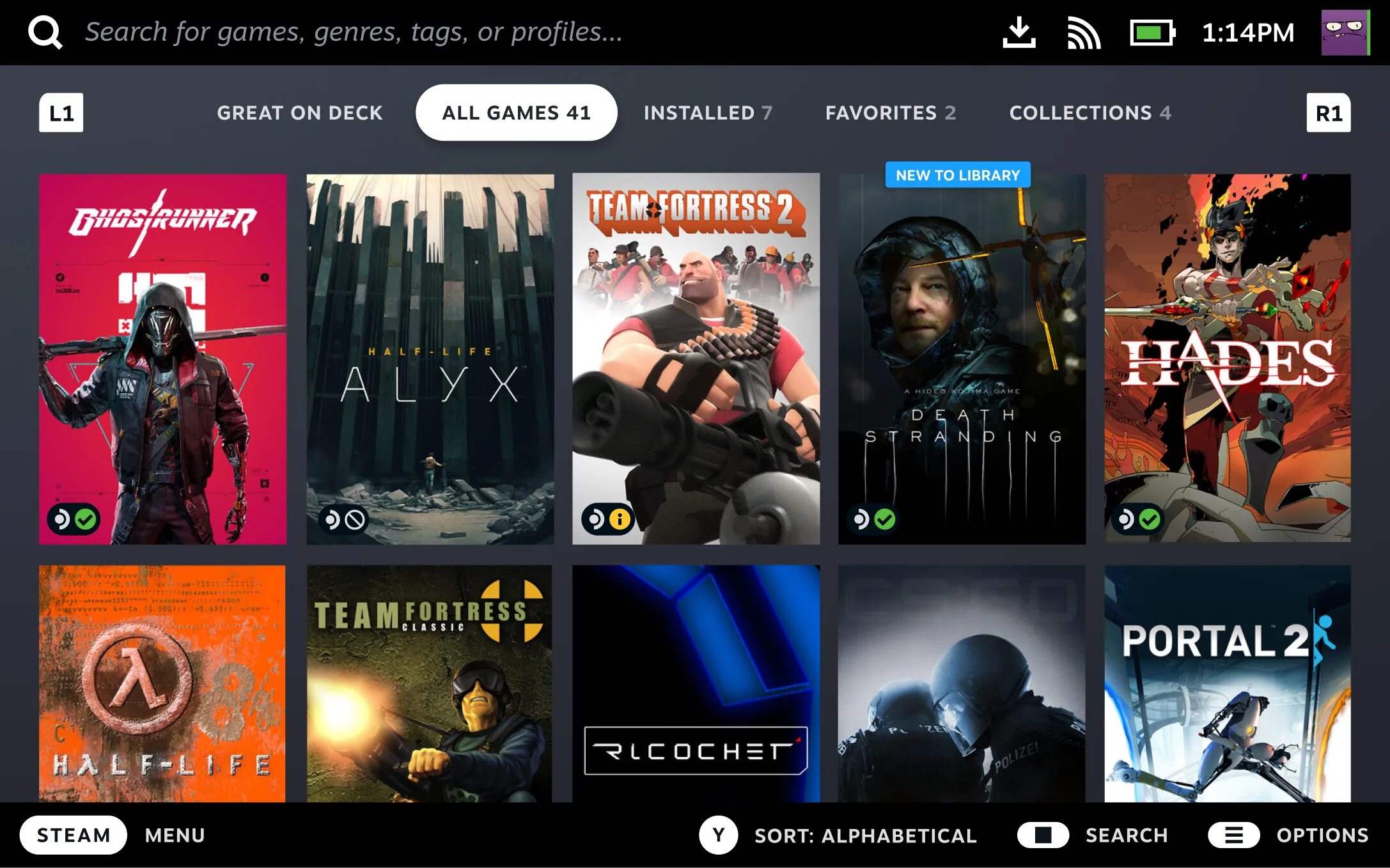Click the Hades game thumbnail to open
The height and width of the screenshot is (868, 1390).
(1228, 358)
